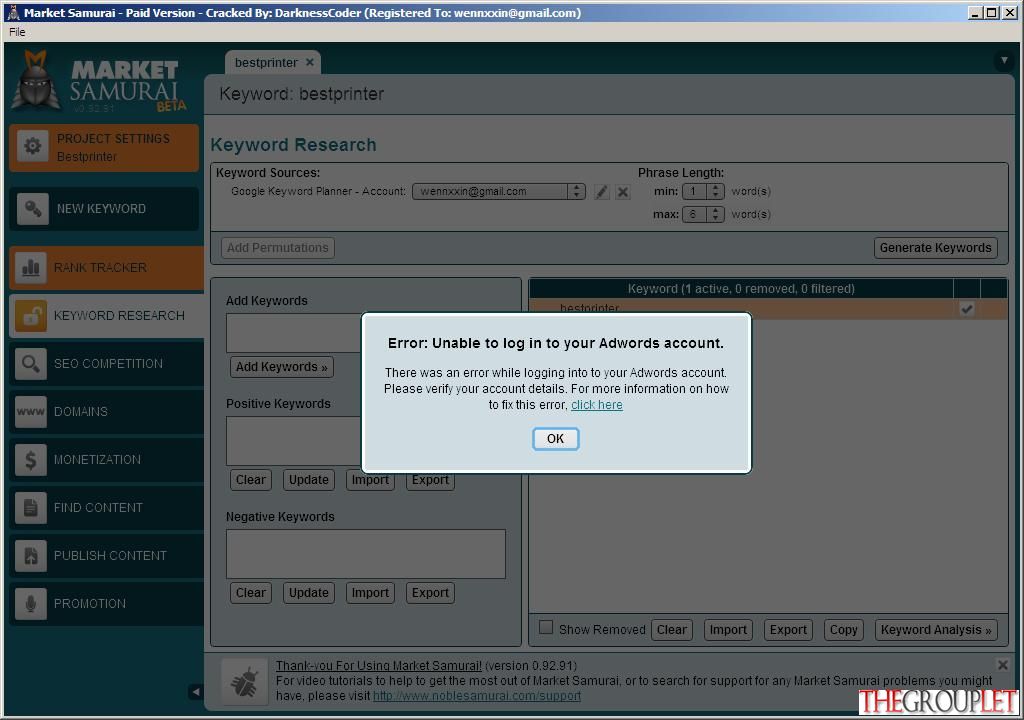Toggle the Show Removed checkbox
The image size is (1024, 720).
[x=546, y=627]
